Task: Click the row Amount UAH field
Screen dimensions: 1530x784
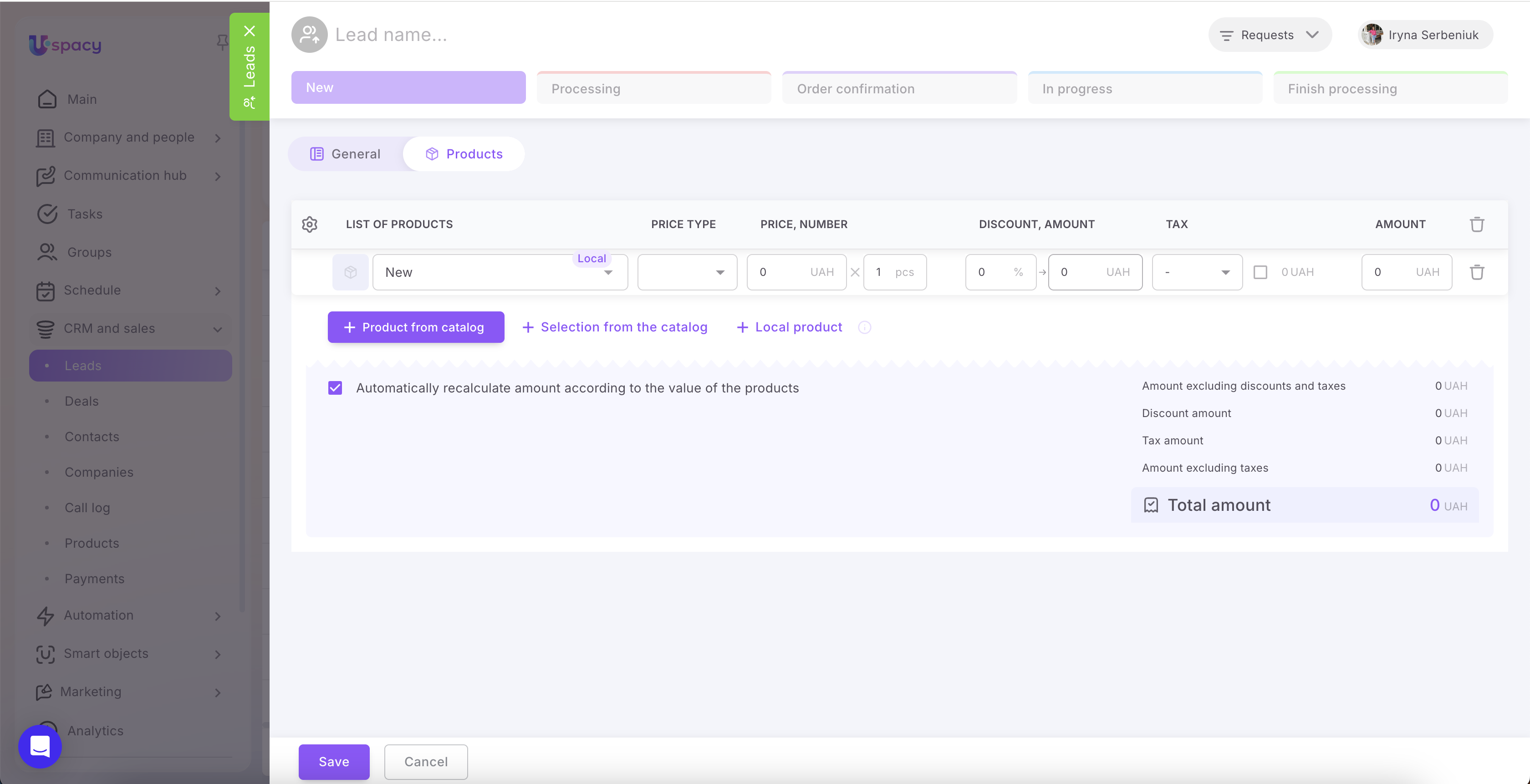Action: coord(1407,272)
